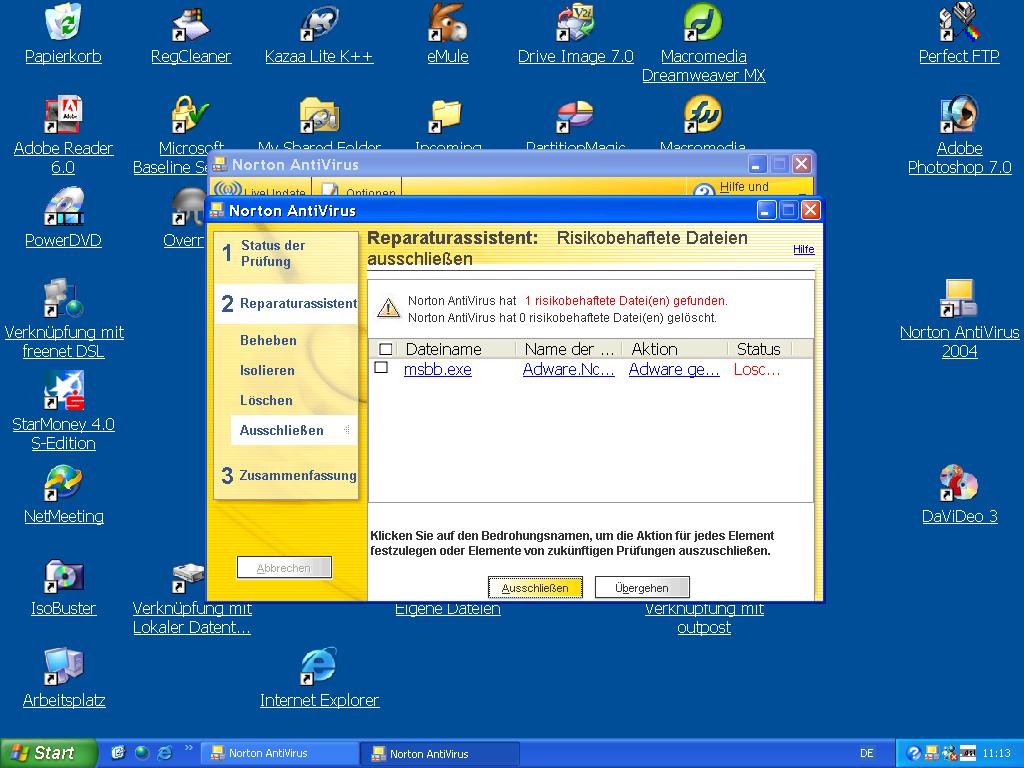Viewport: 1024px width, 768px height.
Task: Choose the Löschen step in sidebar
Action: 266,400
